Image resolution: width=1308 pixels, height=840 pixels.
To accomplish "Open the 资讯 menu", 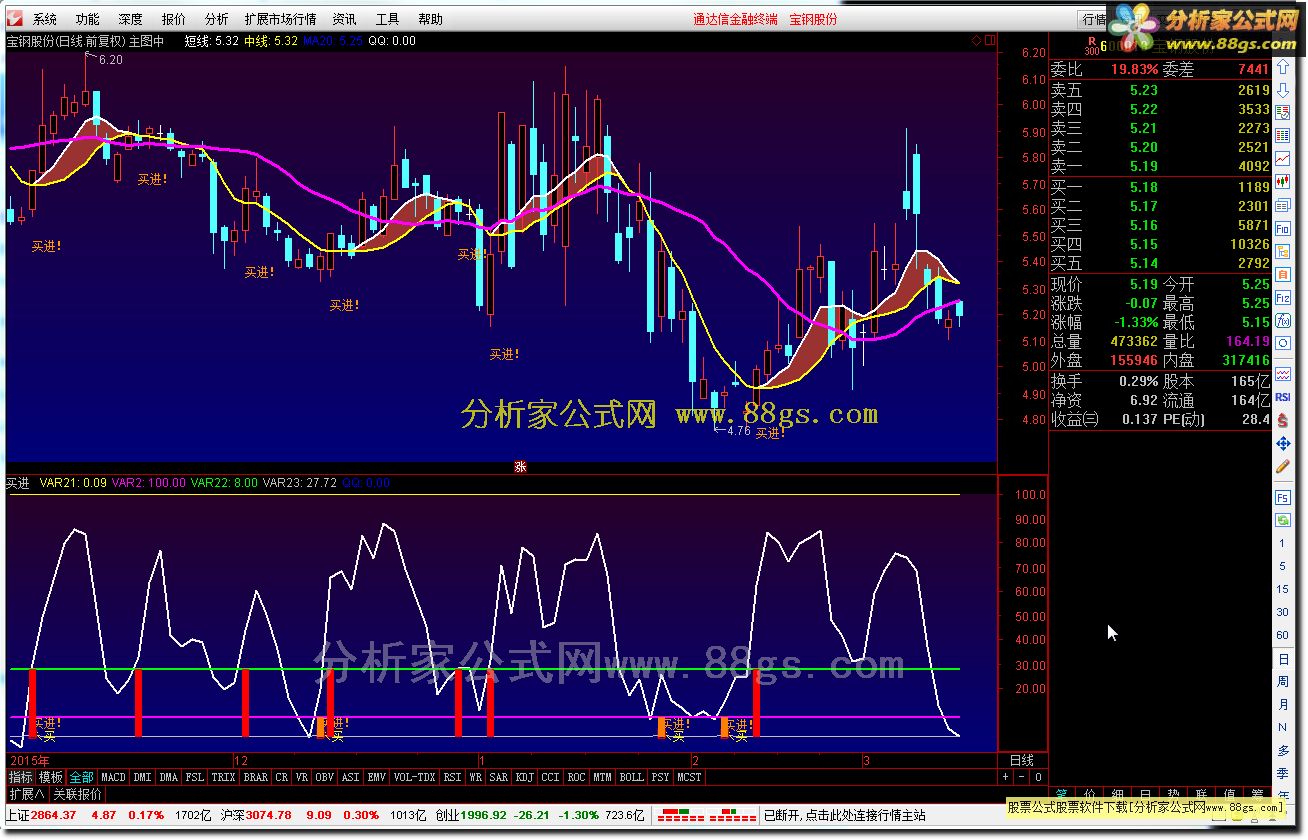I will pos(345,19).
